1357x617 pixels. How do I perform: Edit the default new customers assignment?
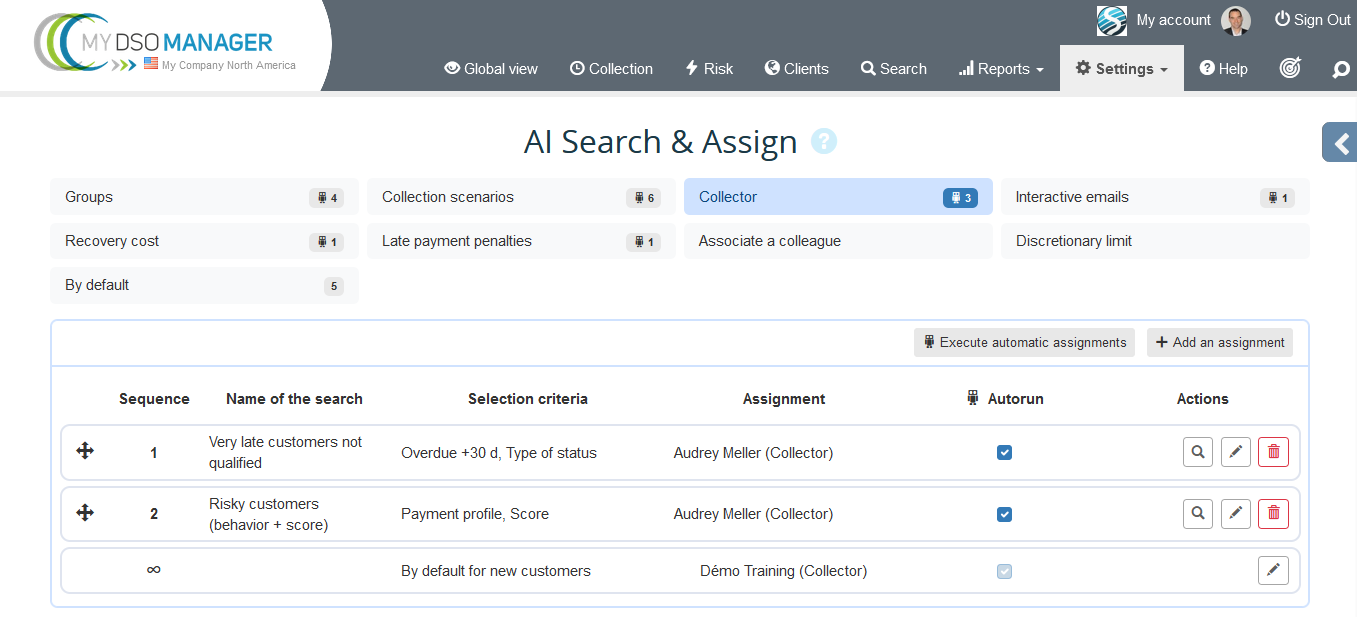click(x=1272, y=570)
